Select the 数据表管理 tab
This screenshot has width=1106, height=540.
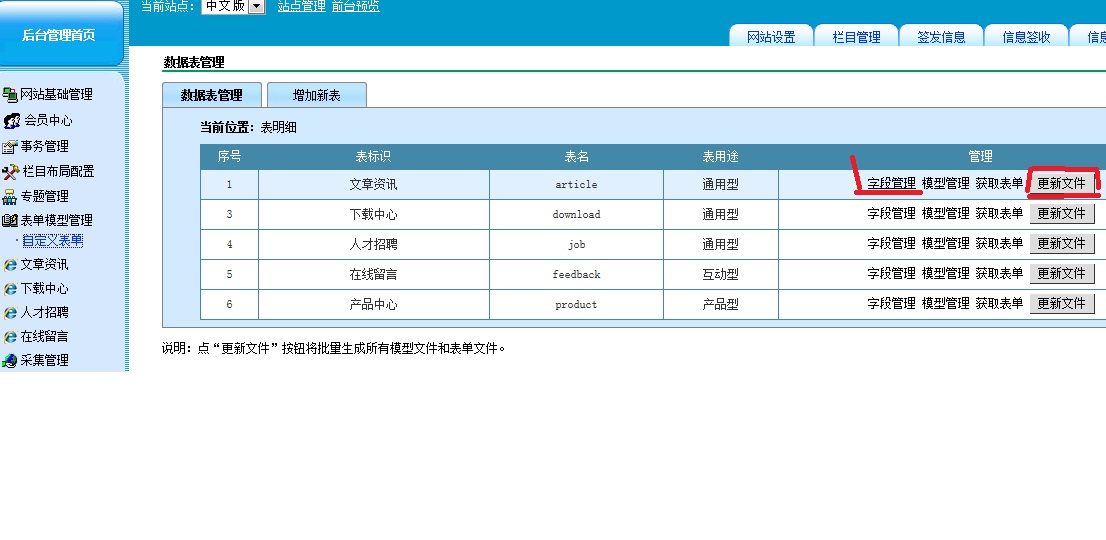point(211,95)
